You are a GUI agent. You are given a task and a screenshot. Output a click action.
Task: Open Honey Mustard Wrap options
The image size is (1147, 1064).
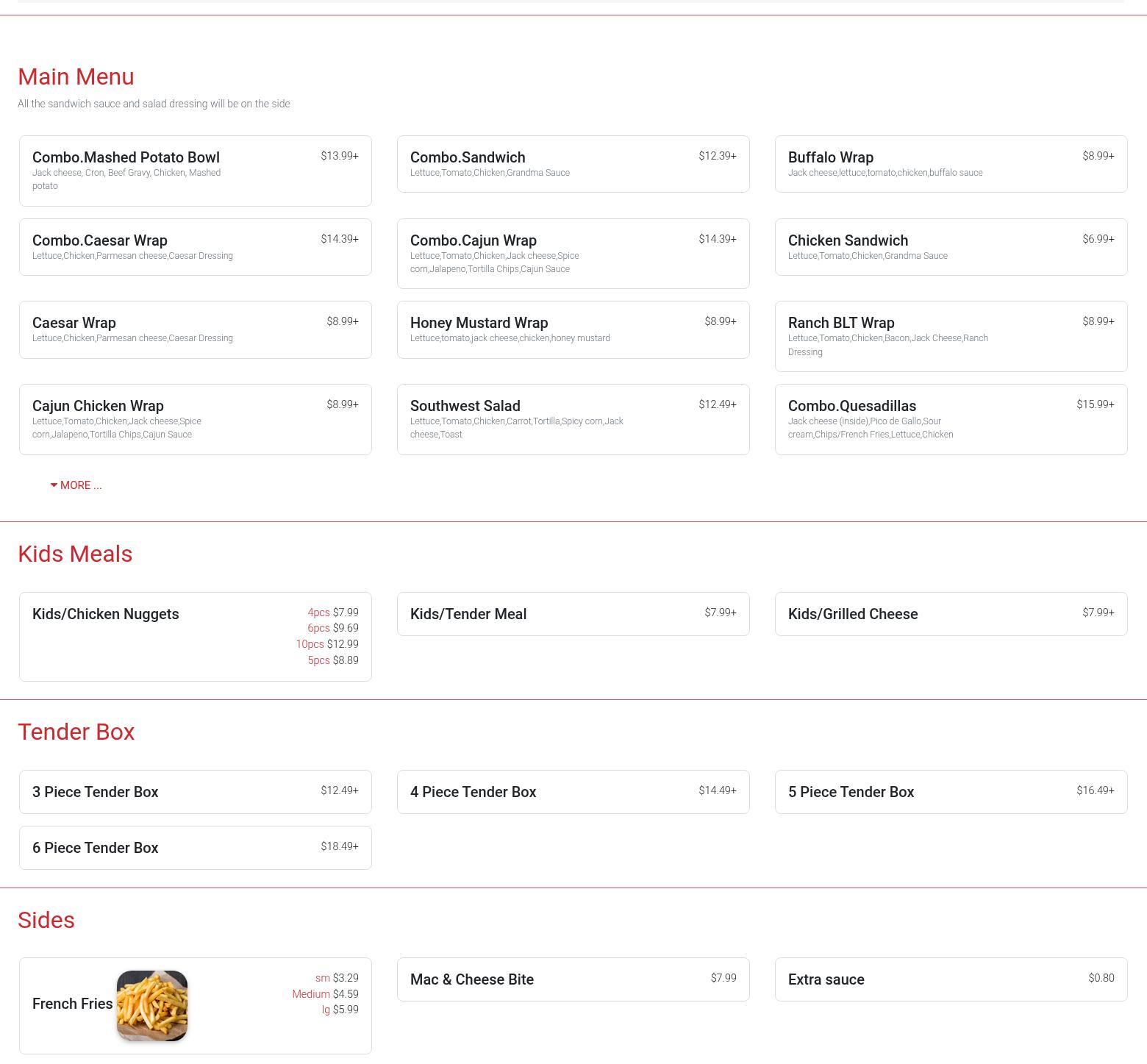(x=573, y=329)
